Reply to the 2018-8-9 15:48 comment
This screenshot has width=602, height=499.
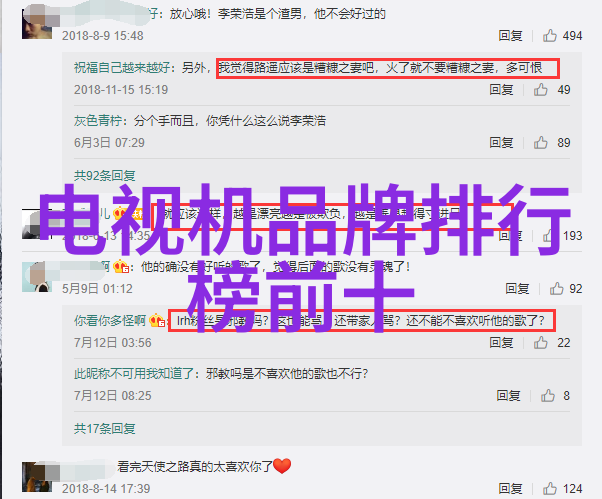coord(510,36)
